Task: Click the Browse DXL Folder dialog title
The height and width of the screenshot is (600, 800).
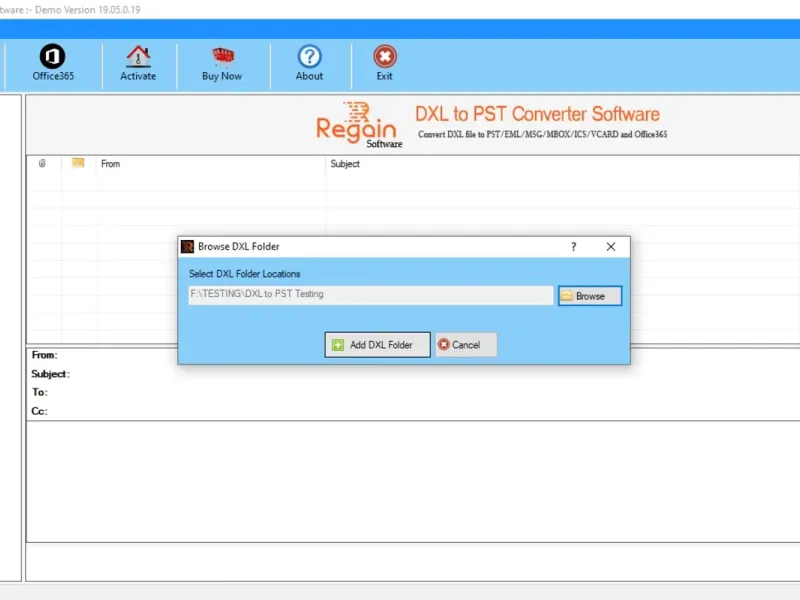Action: point(238,246)
